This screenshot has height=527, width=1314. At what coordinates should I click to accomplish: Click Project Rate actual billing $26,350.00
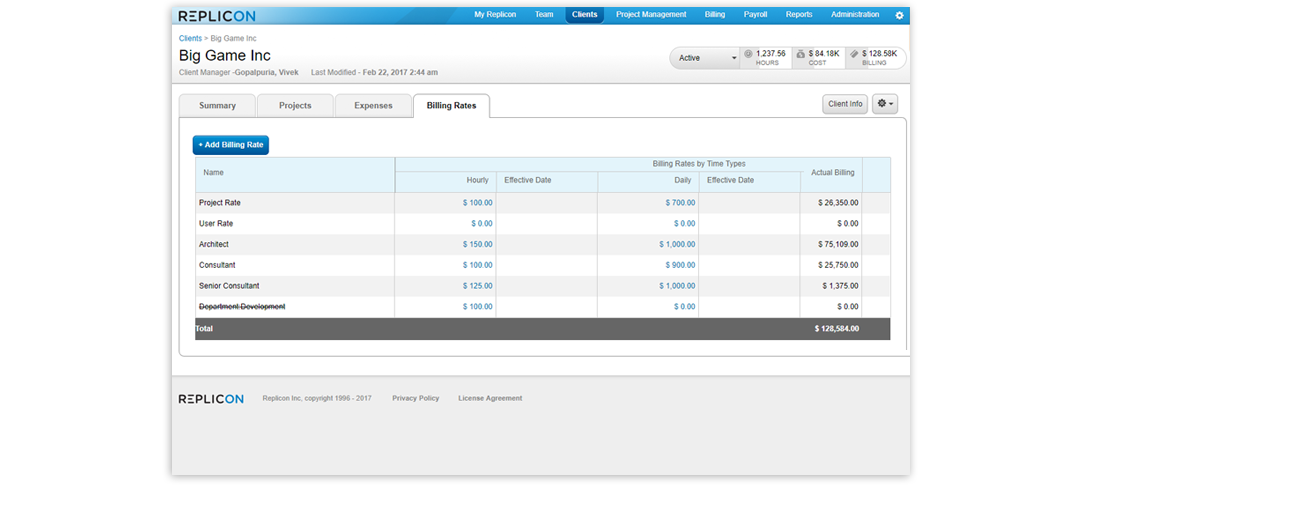click(x=836, y=203)
